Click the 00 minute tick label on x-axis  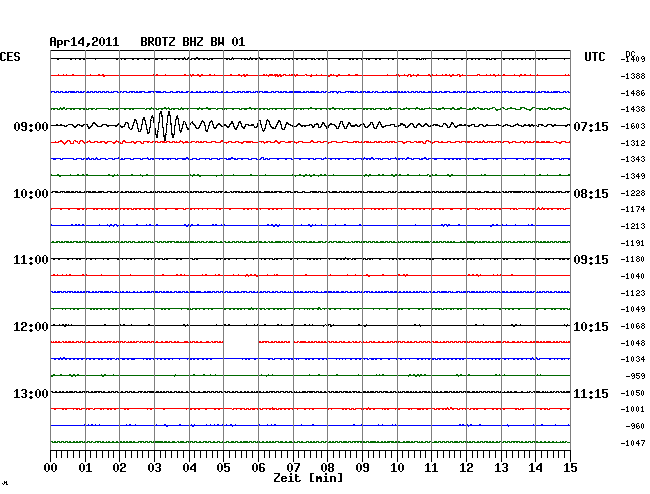(51, 468)
